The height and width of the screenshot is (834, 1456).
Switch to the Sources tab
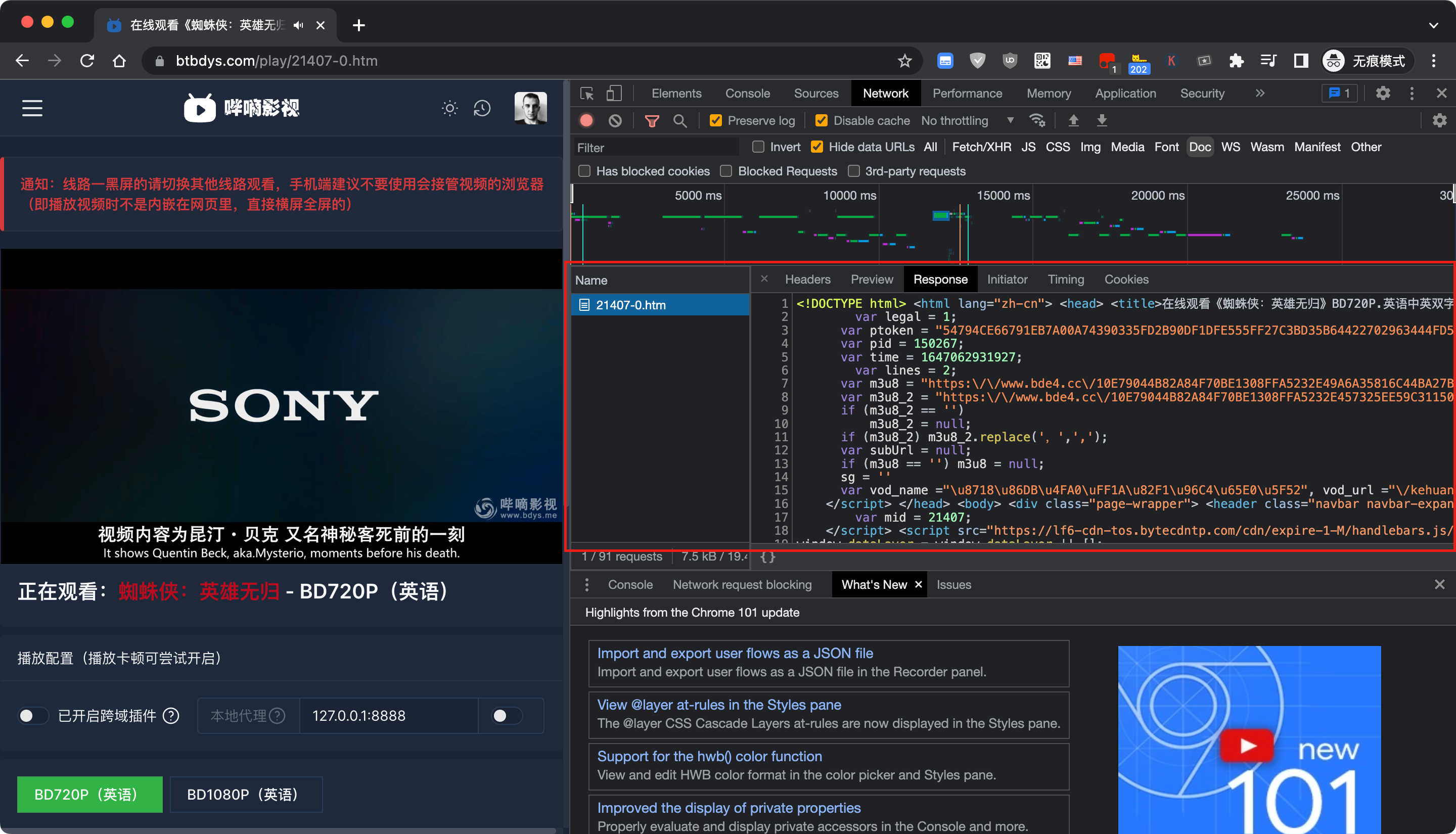pos(816,94)
